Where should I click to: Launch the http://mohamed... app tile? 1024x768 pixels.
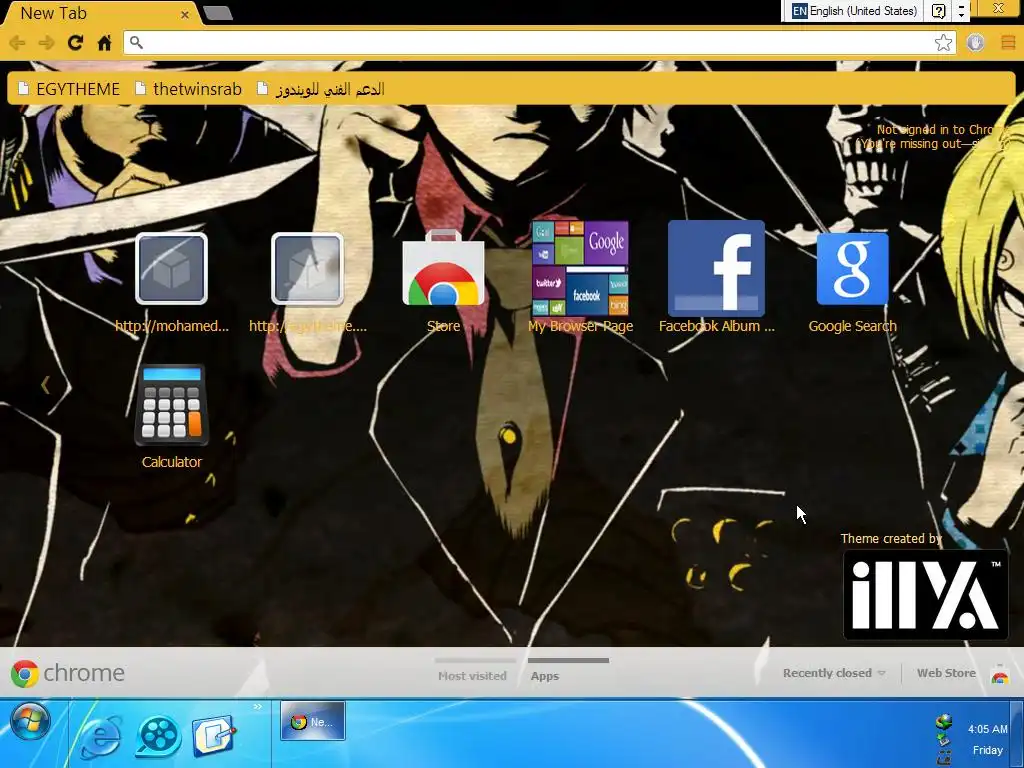(x=172, y=283)
